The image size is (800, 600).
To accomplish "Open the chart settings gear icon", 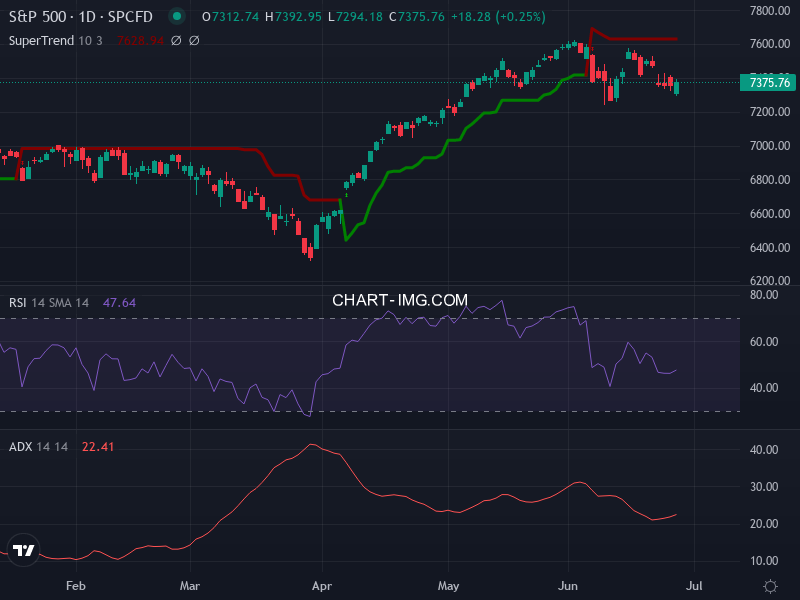I will (770, 586).
